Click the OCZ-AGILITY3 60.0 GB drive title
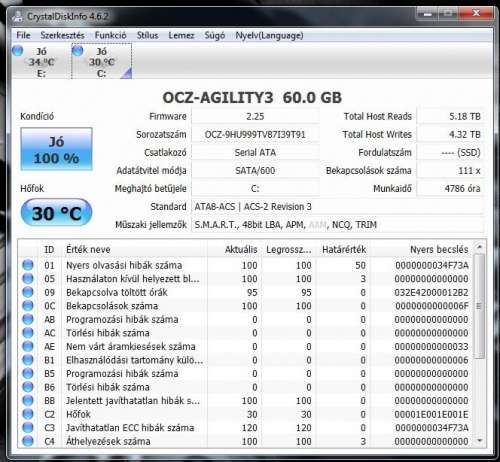 (252, 98)
